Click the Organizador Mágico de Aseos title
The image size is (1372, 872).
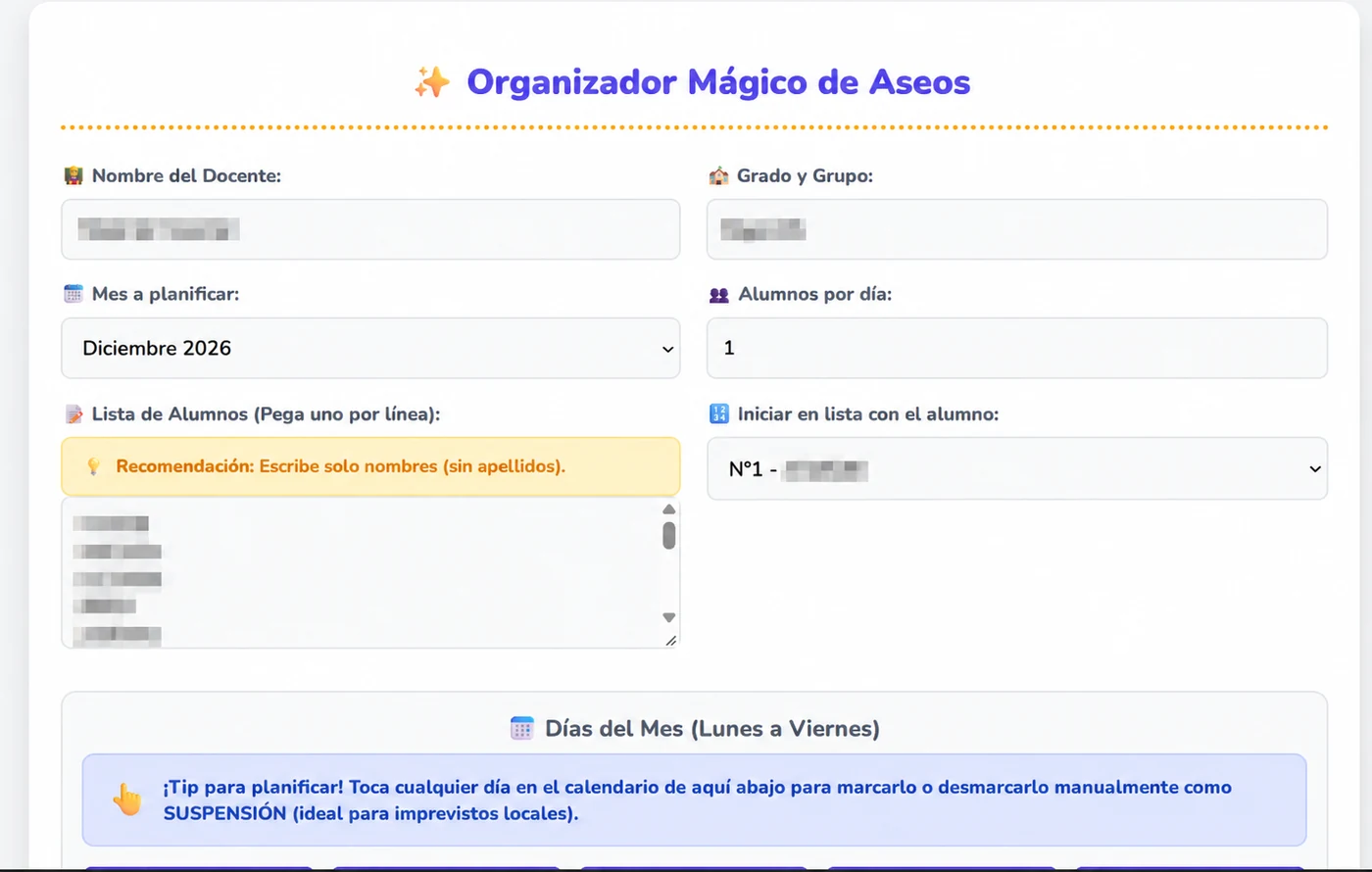pos(718,82)
